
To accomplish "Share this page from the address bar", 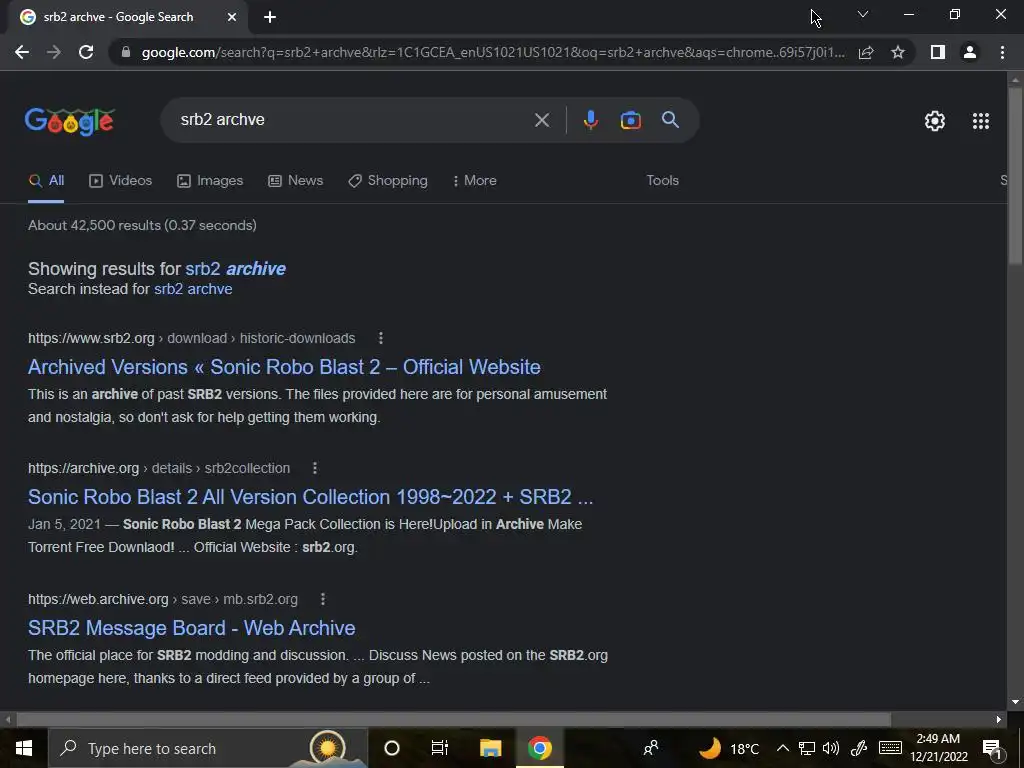I will 866,52.
